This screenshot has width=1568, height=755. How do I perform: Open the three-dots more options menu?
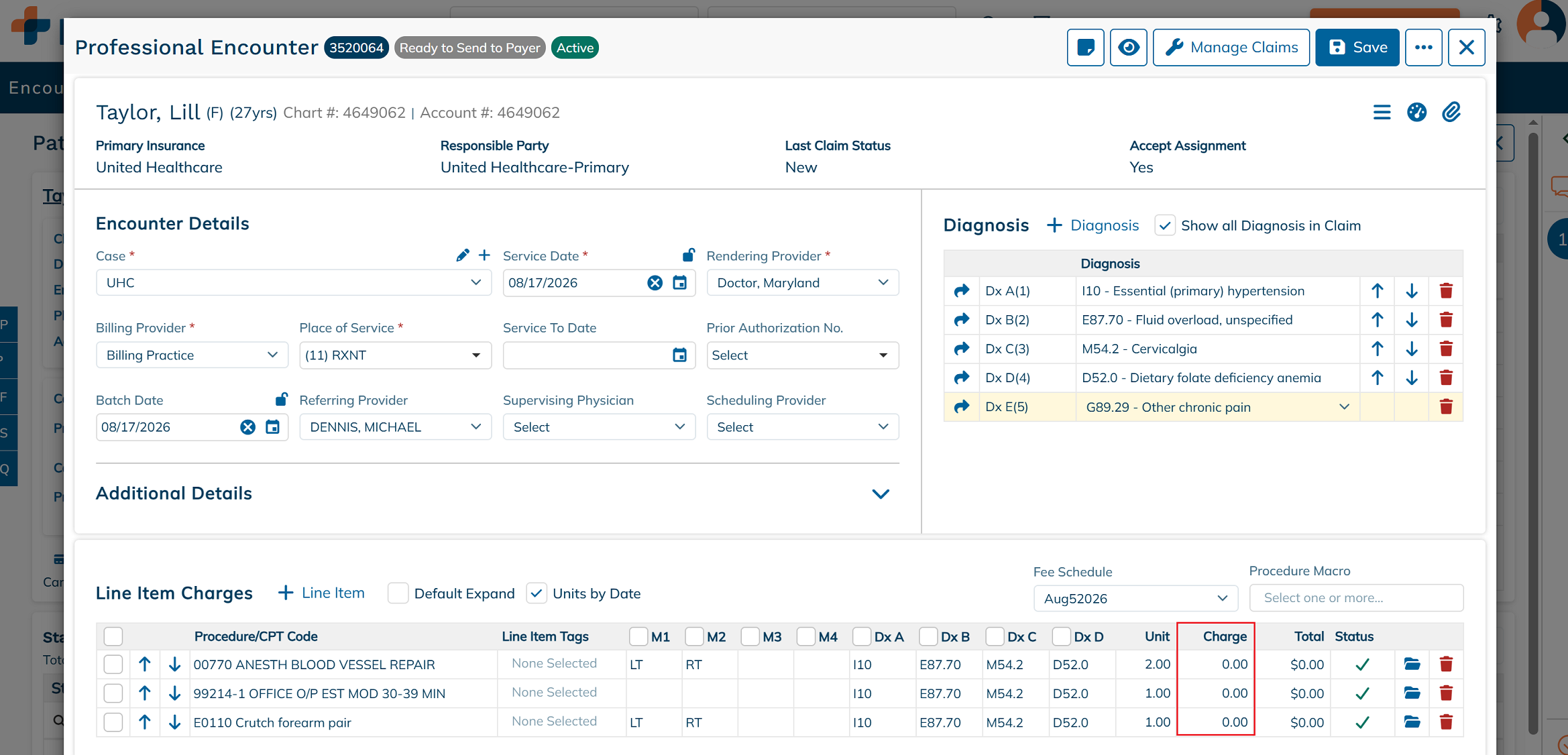[x=1423, y=48]
